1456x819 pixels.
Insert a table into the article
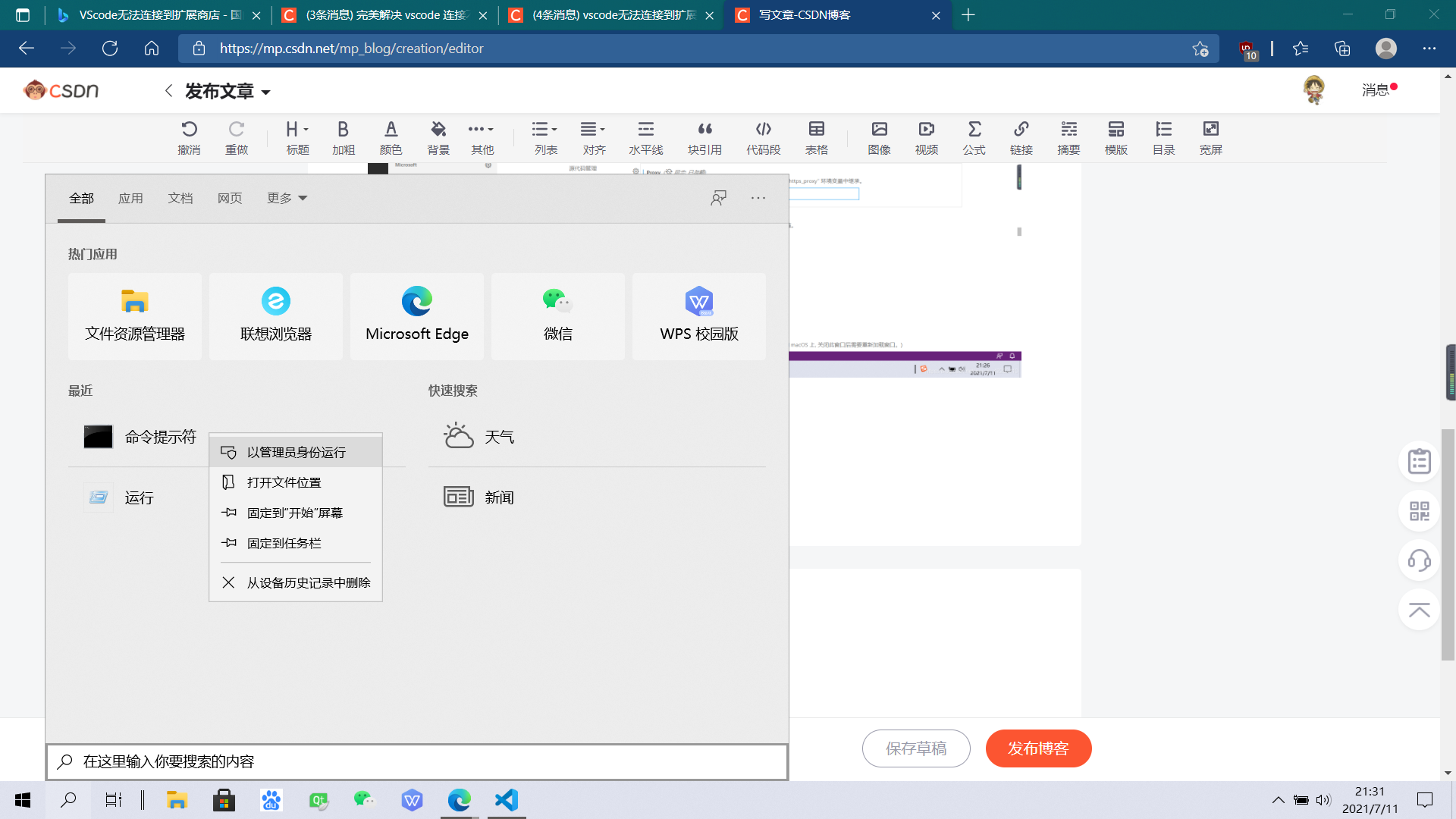[817, 136]
